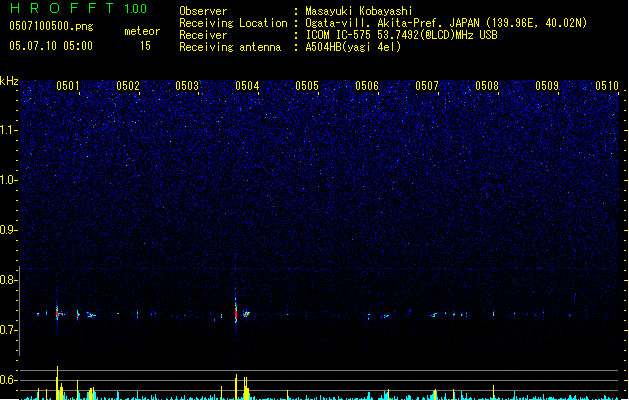Image resolution: width=629 pixels, height=400 pixels.
Task: Select the version number 1.00
Action: coord(136,9)
